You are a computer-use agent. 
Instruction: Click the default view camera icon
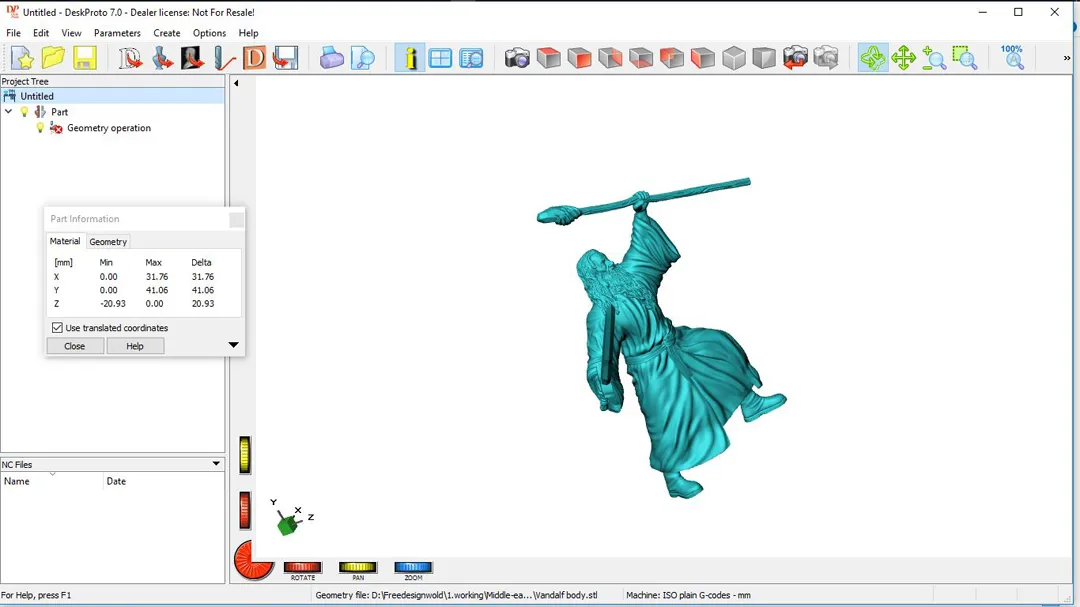pyautogui.click(x=517, y=58)
